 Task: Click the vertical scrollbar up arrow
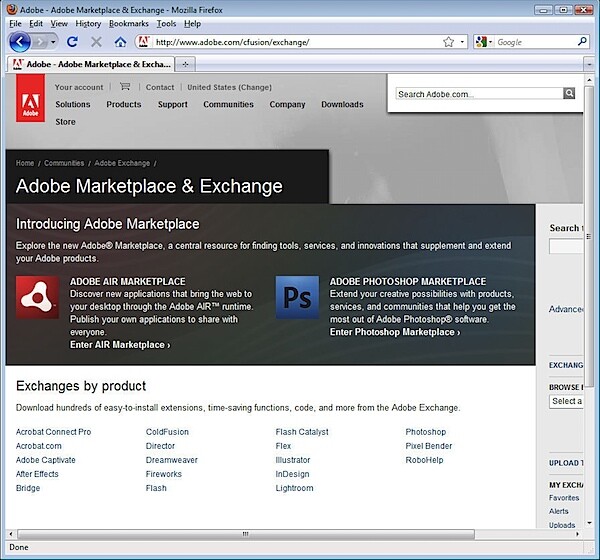point(589,80)
